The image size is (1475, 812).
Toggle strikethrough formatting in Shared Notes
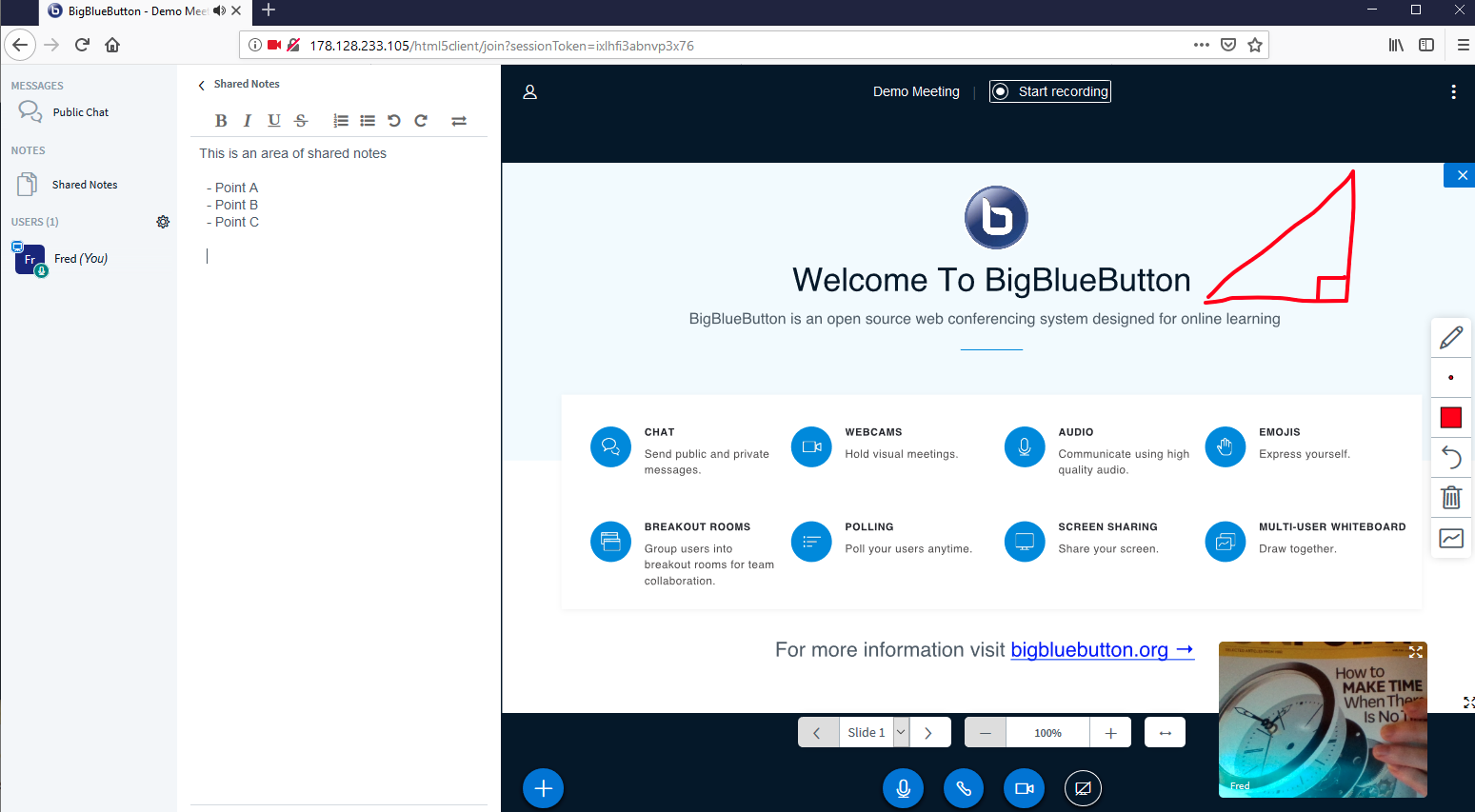coord(301,121)
